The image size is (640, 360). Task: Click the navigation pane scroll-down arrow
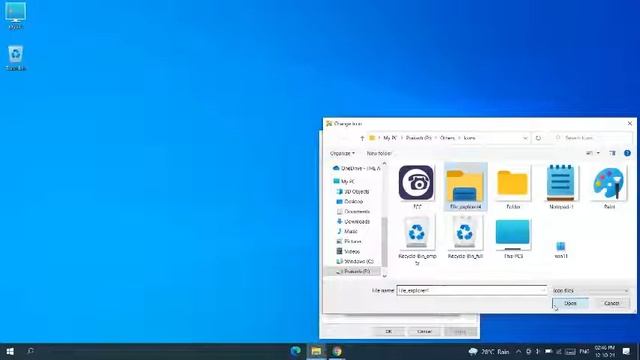[384, 276]
